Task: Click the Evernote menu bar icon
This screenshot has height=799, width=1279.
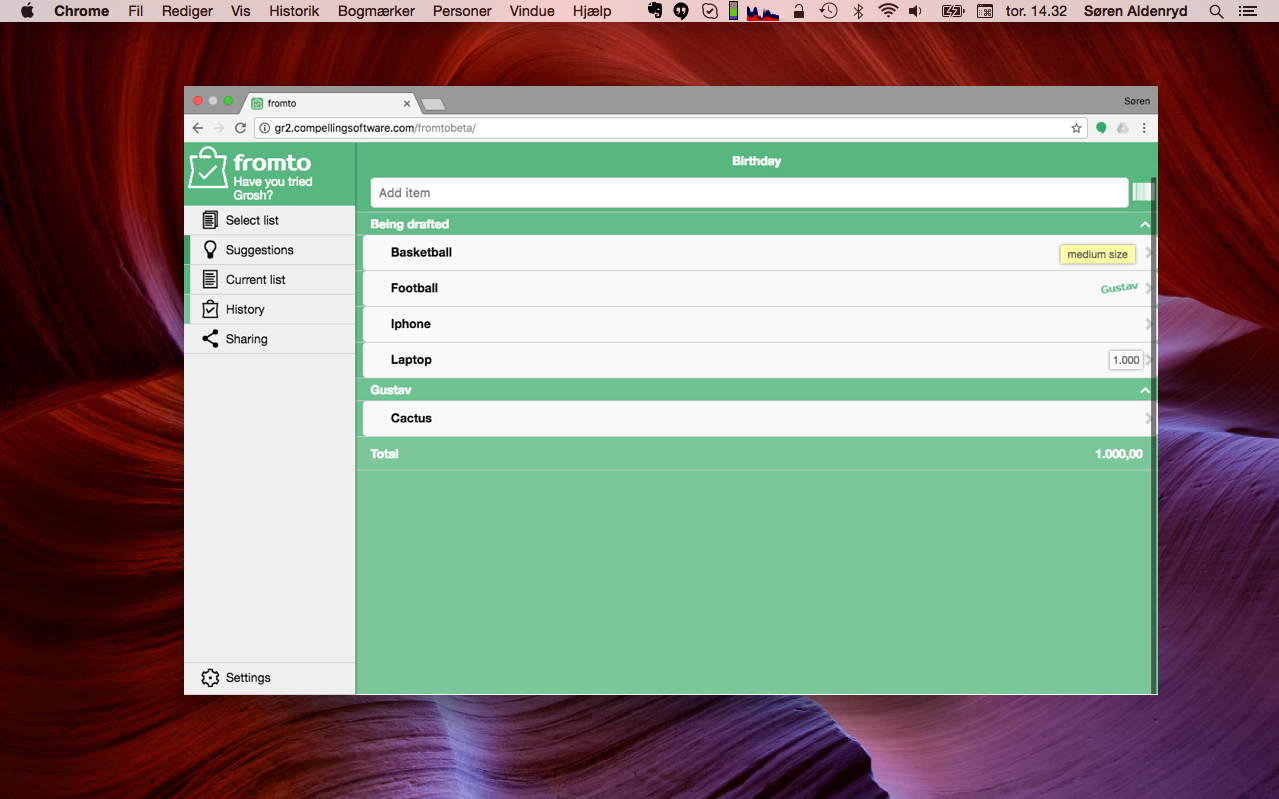Action: pos(655,11)
